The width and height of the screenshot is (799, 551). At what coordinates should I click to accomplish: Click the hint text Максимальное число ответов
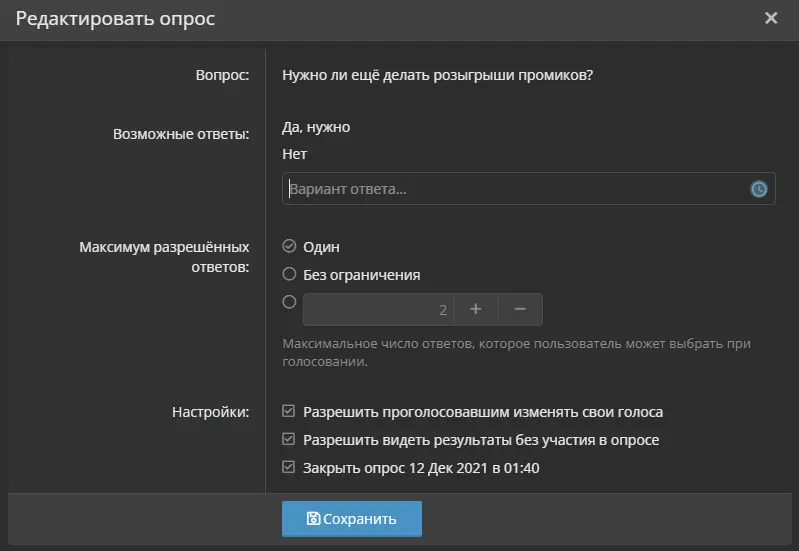click(516, 352)
